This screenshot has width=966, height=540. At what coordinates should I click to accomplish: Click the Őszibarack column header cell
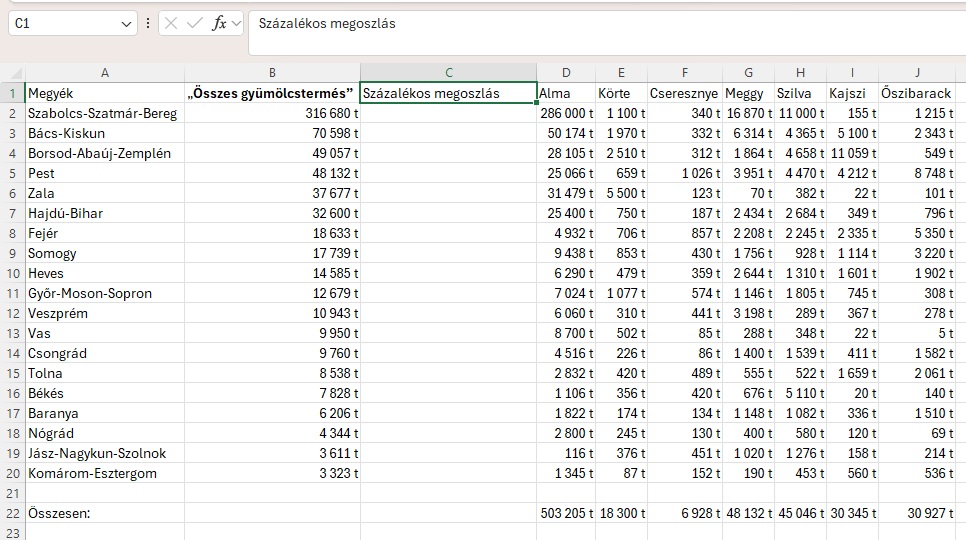(917, 93)
